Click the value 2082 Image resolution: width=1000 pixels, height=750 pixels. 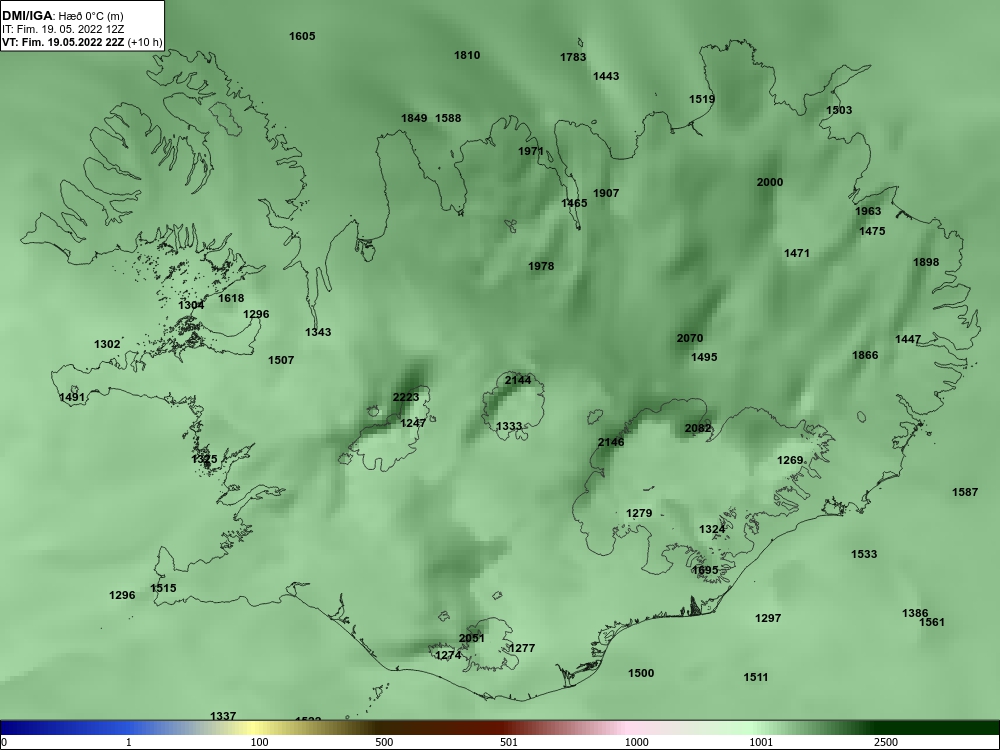pyautogui.click(x=698, y=429)
